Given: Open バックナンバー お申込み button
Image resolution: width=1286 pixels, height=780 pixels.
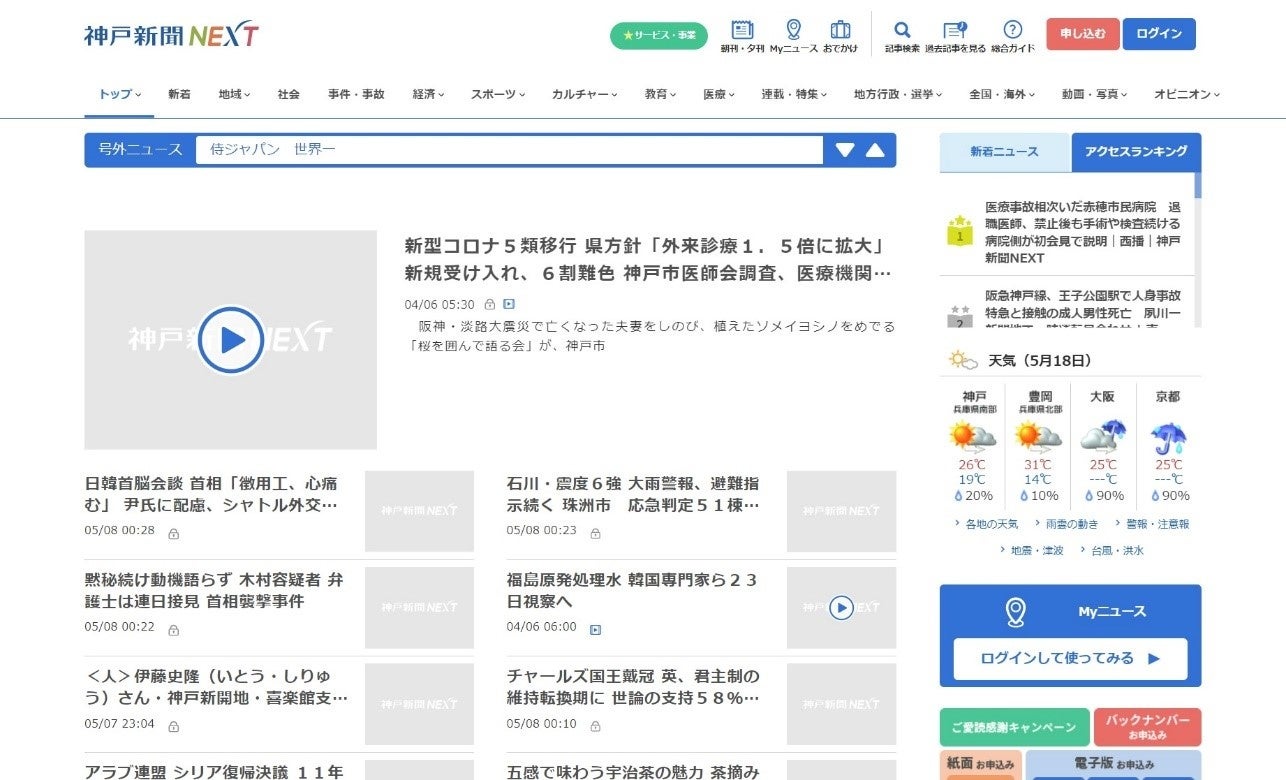Looking at the screenshot, I should point(1148,727).
